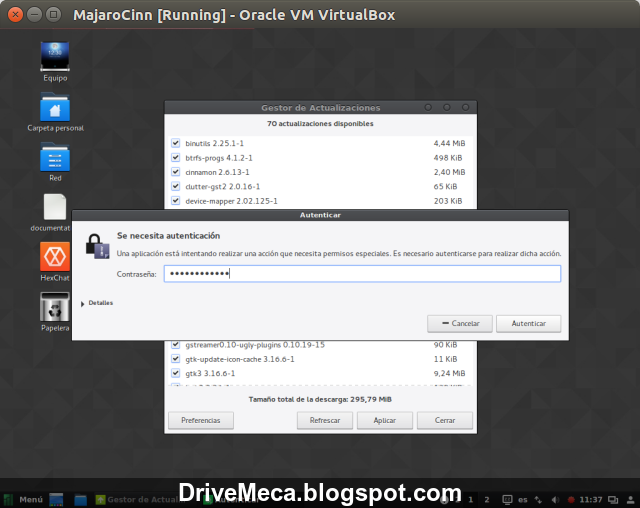Close the VirtualBox MajaroCinn window
The width and height of the screenshot is (640, 508).
(x=16, y=15)
